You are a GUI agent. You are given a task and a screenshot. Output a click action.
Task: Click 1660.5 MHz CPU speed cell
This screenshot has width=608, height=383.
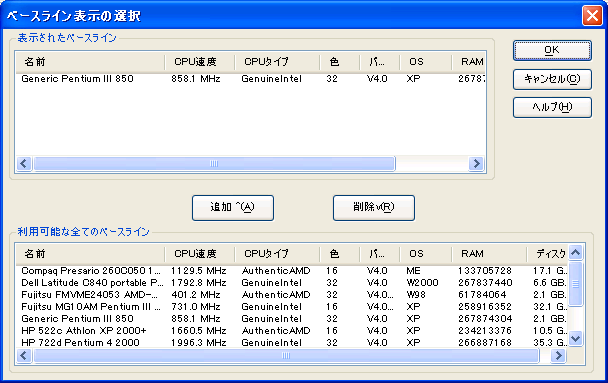point(199,331)
